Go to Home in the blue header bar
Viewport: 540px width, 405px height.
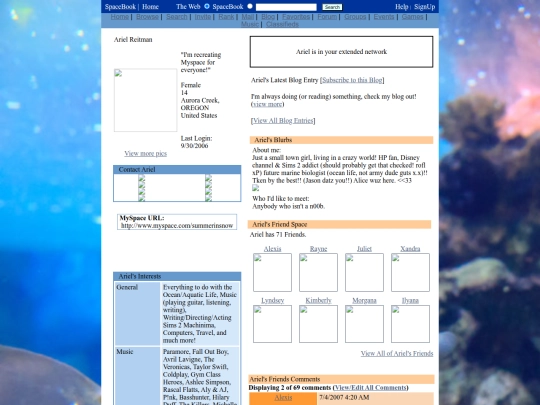[150, 7]
